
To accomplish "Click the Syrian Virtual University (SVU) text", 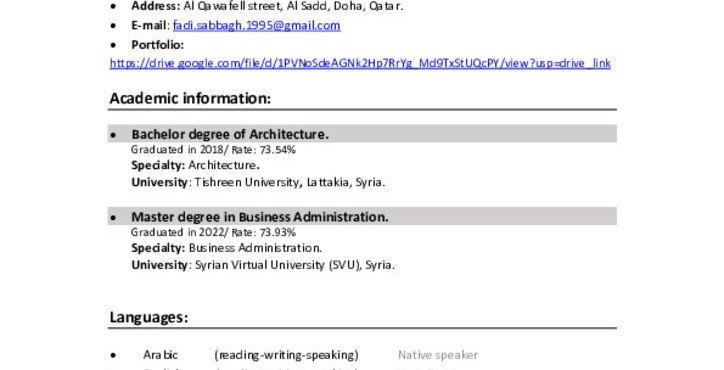I will point(278,265).
